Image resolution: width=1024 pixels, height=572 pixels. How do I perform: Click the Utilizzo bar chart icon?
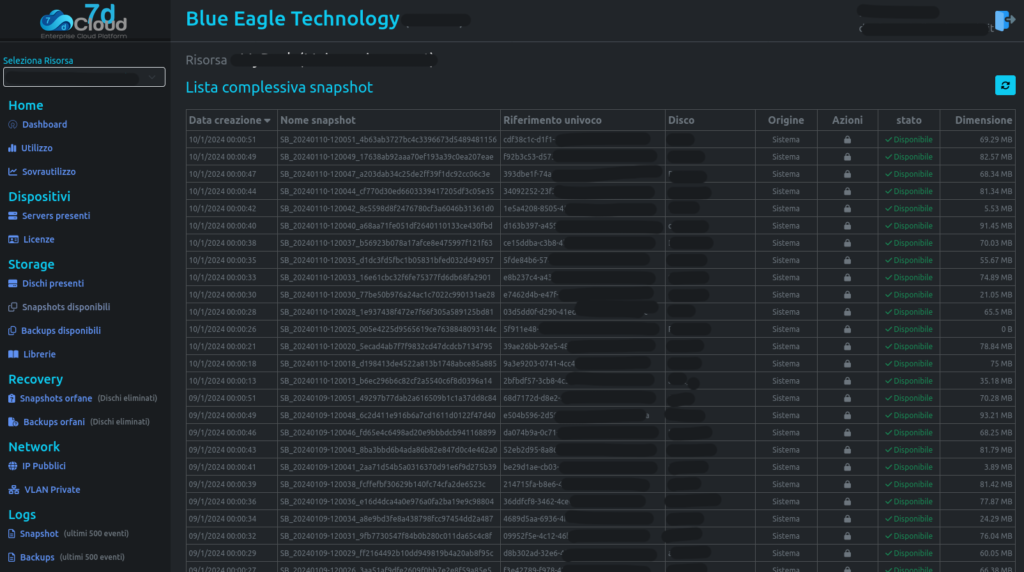click(13, 148)
